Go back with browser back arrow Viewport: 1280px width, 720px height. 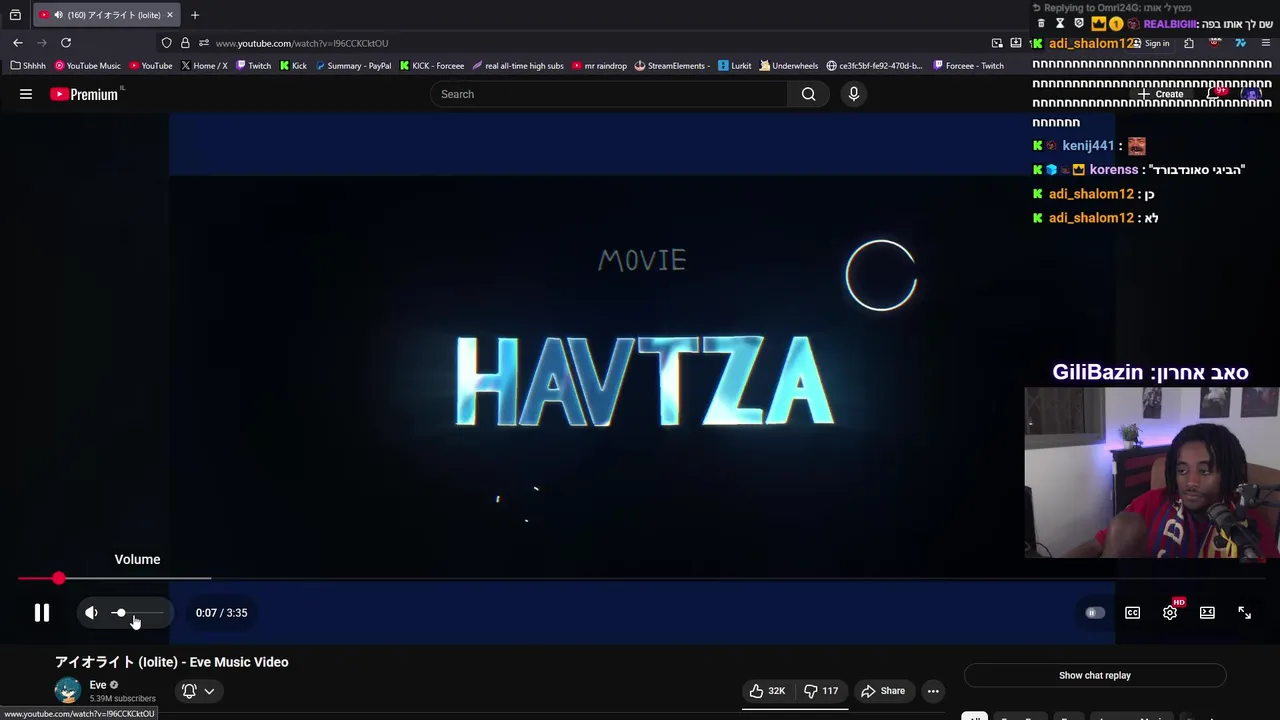pyautogui.click(x=17, y=43)
